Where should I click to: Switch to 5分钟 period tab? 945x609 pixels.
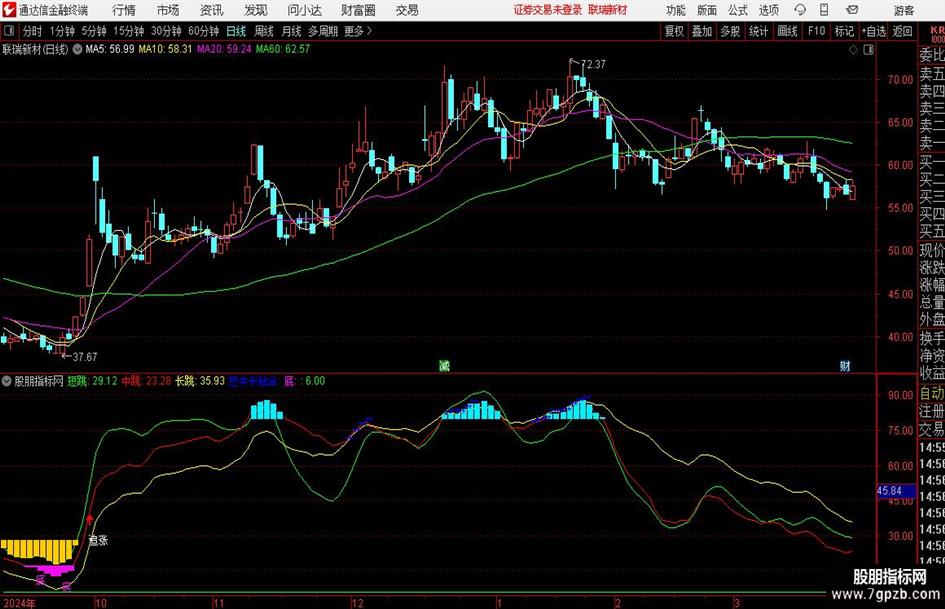click(x=94, y=31)
